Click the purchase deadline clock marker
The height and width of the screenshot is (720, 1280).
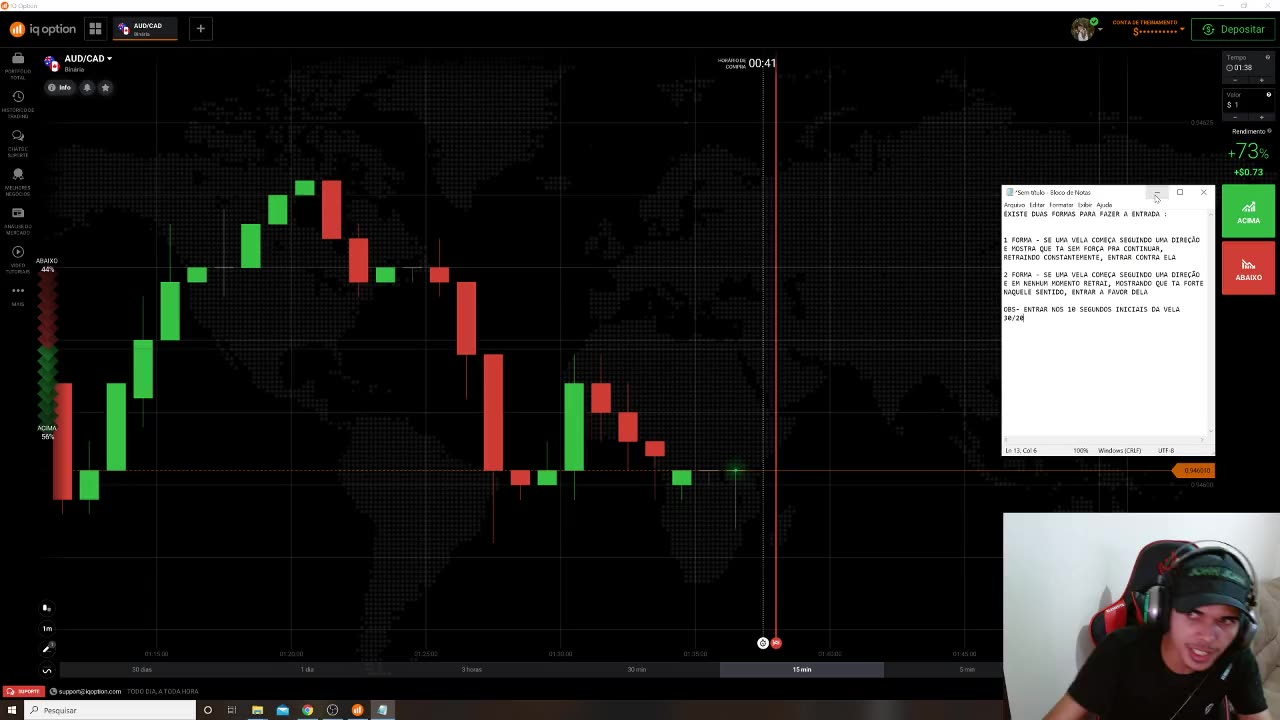point(763,643)
